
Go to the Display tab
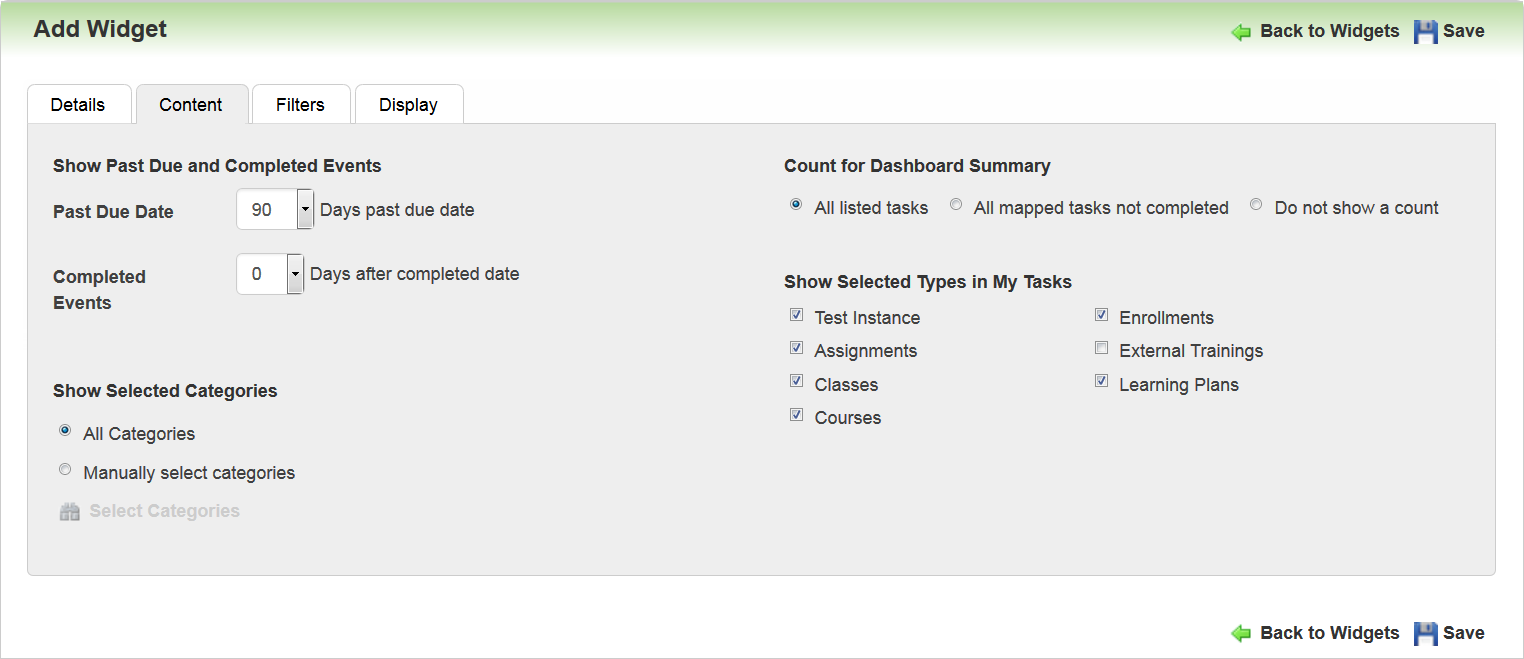tap(408, 105)
